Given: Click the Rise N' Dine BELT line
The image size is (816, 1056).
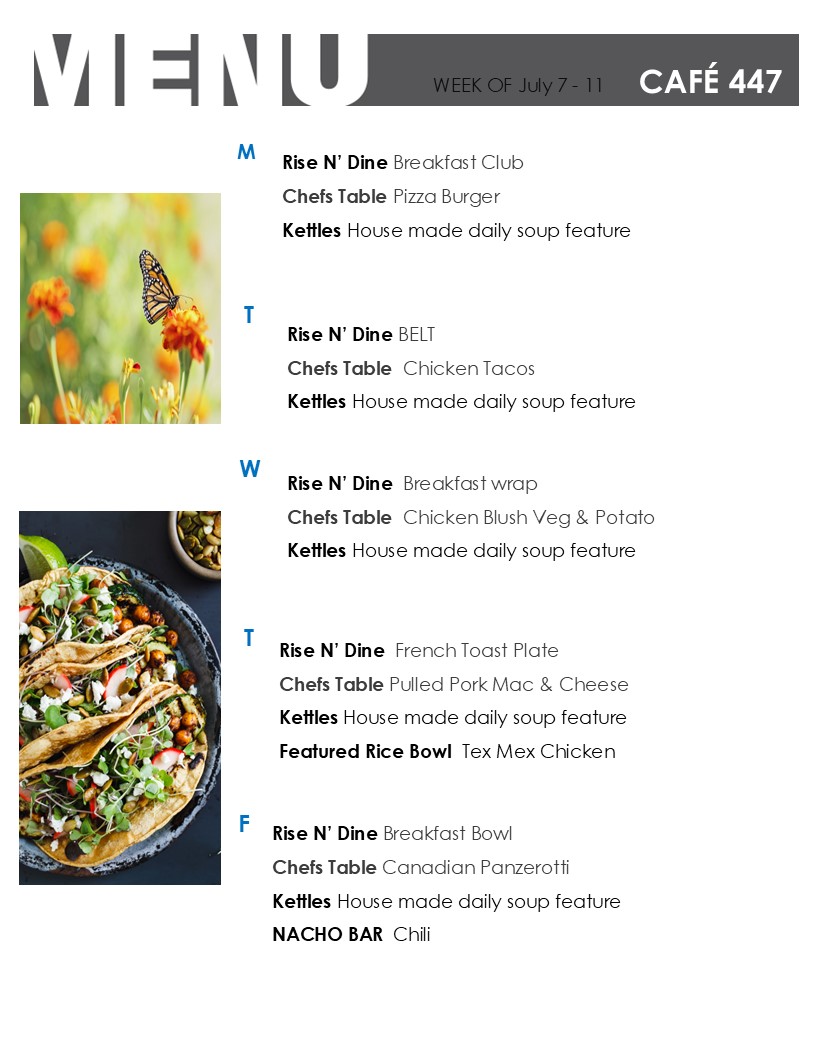Looking at the screenshot, I should coord(362,334).
